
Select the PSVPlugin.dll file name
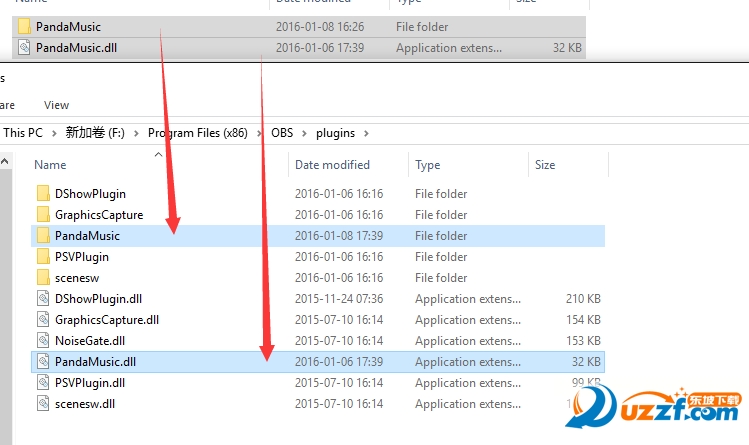click(x=90, y=383)
